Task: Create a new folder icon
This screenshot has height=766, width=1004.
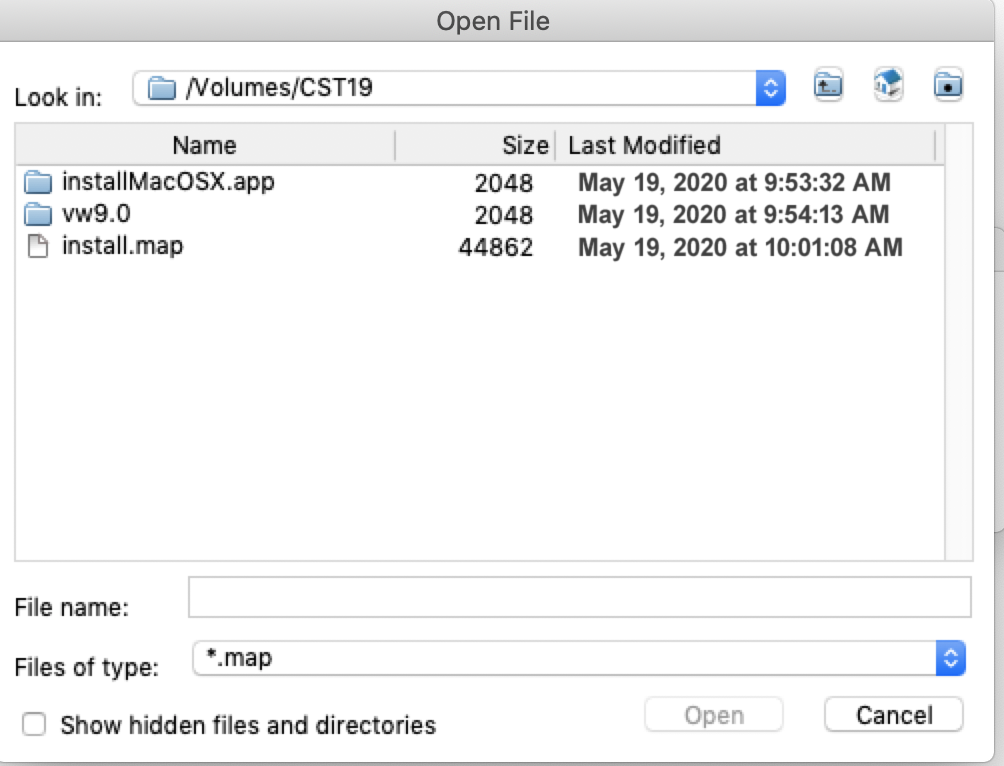Action: (x=948, y=85)
